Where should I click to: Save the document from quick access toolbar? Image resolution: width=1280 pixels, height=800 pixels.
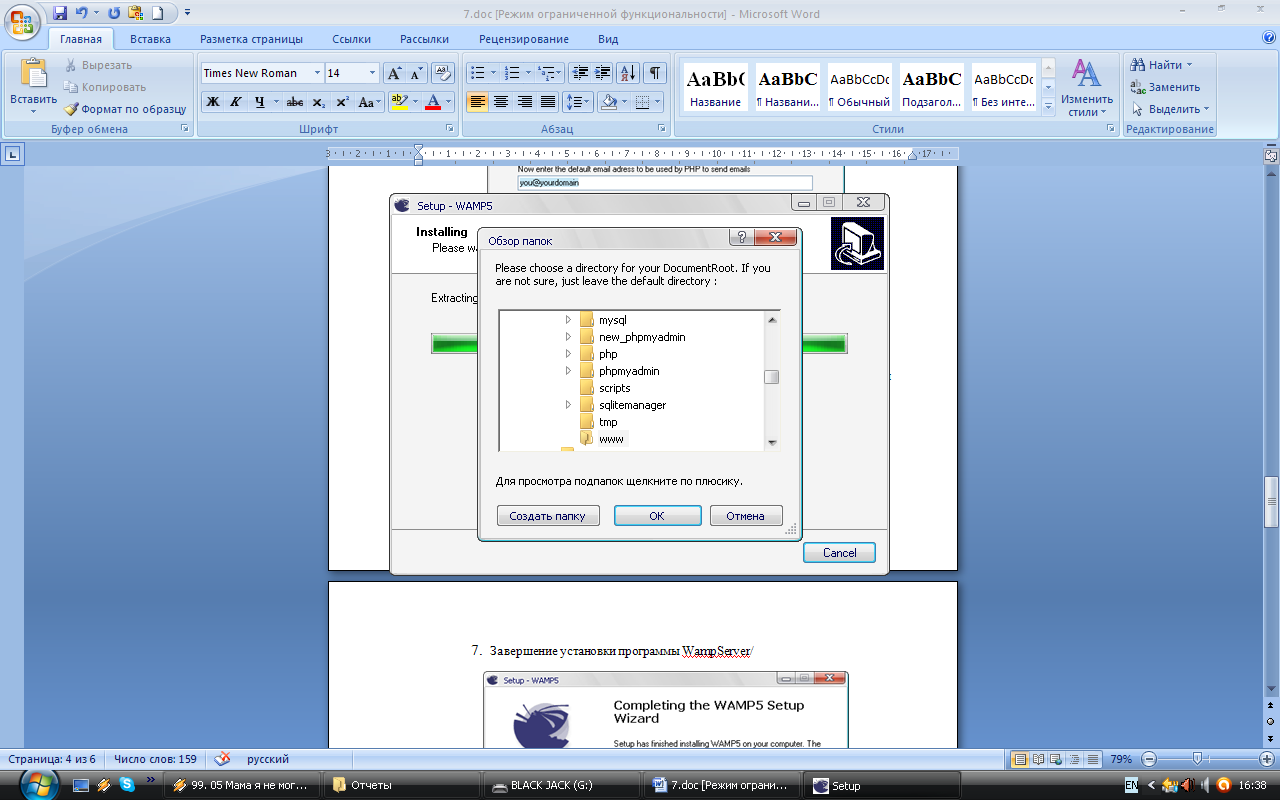point(60,13)
